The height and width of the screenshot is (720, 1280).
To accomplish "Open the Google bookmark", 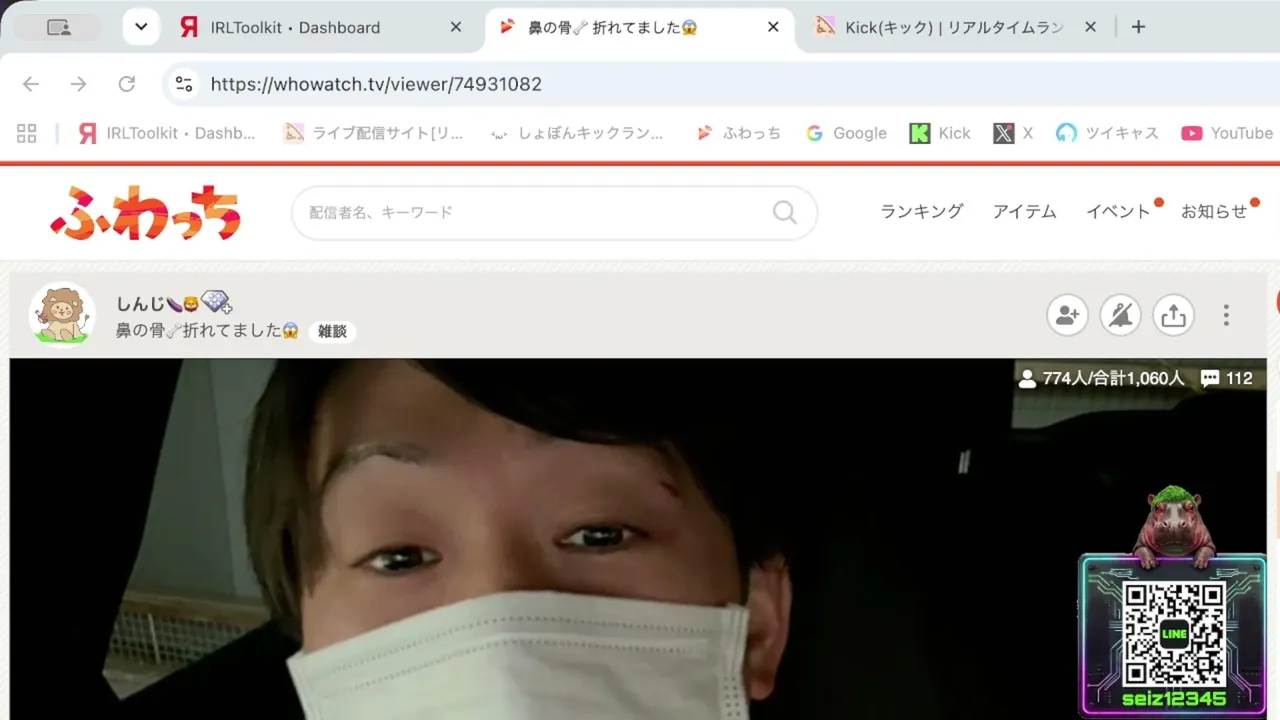I will (x=846, y=133).
